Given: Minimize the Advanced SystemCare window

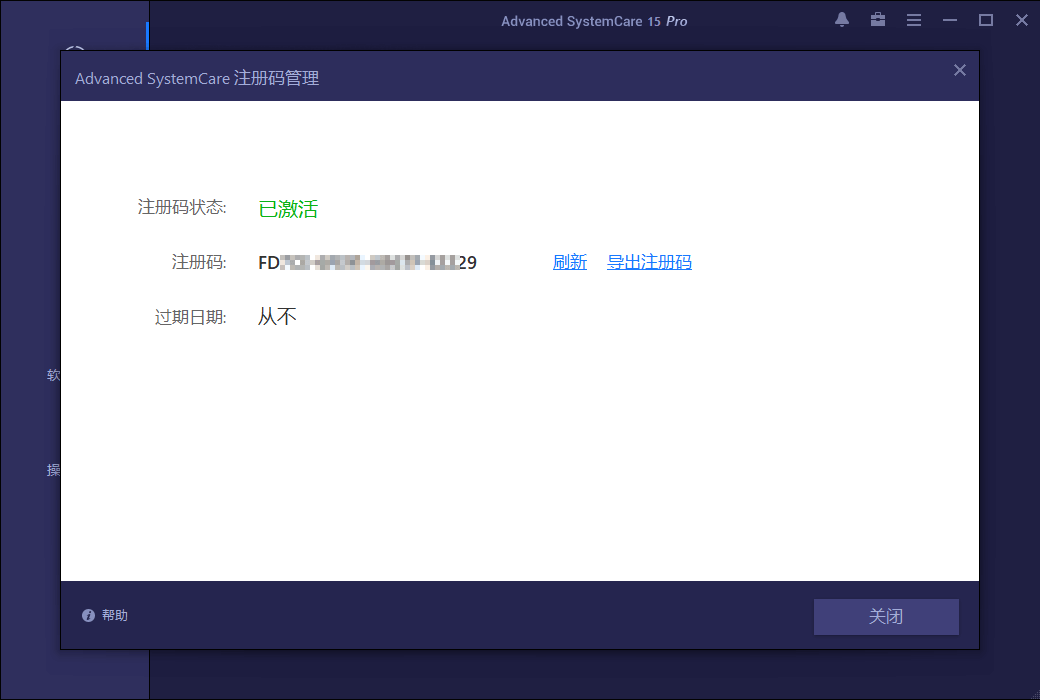Looking at the screenshot, I should (950, 21).
